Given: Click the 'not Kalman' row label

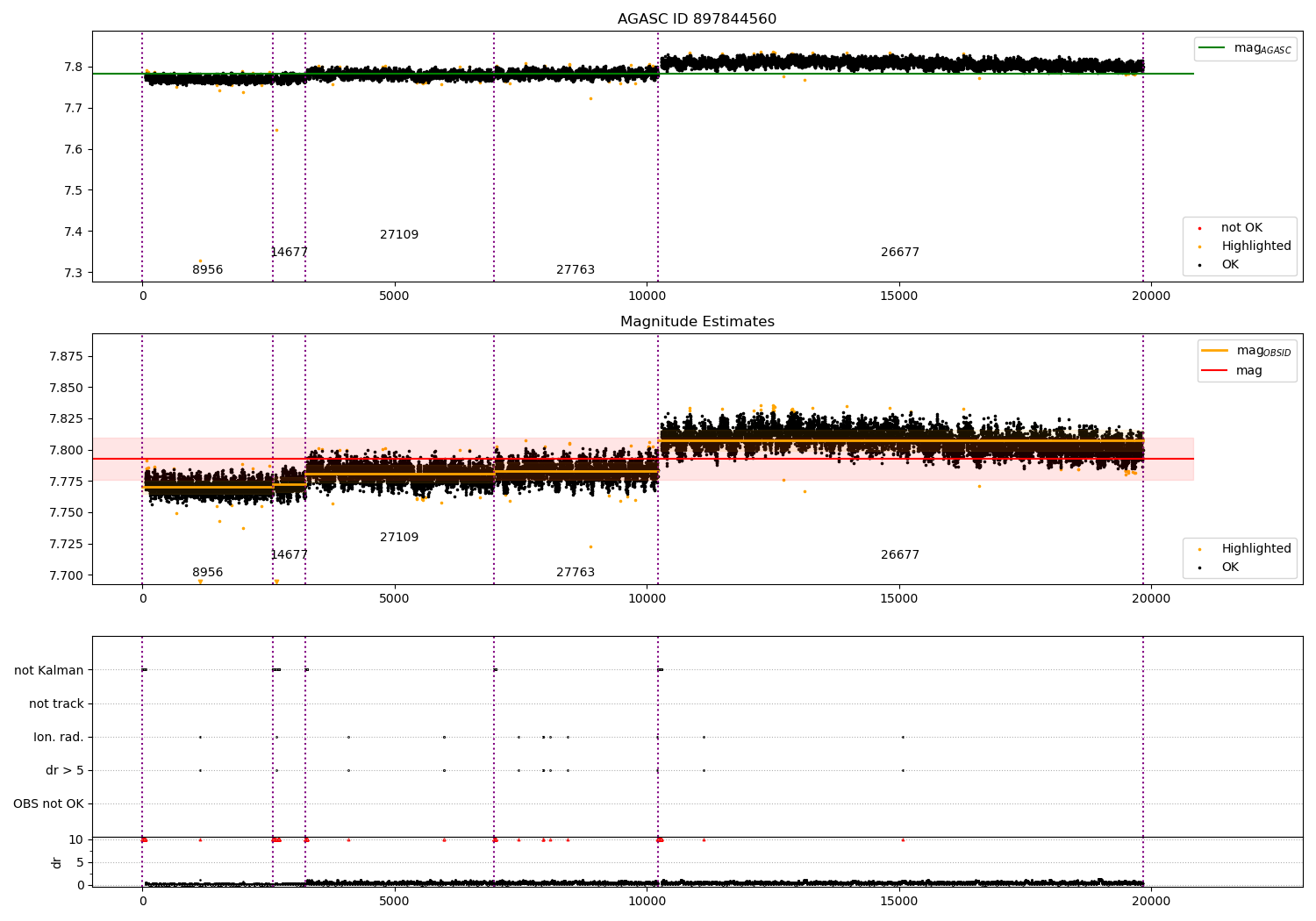Looking at the screenshot, I should tap(49, 670).
